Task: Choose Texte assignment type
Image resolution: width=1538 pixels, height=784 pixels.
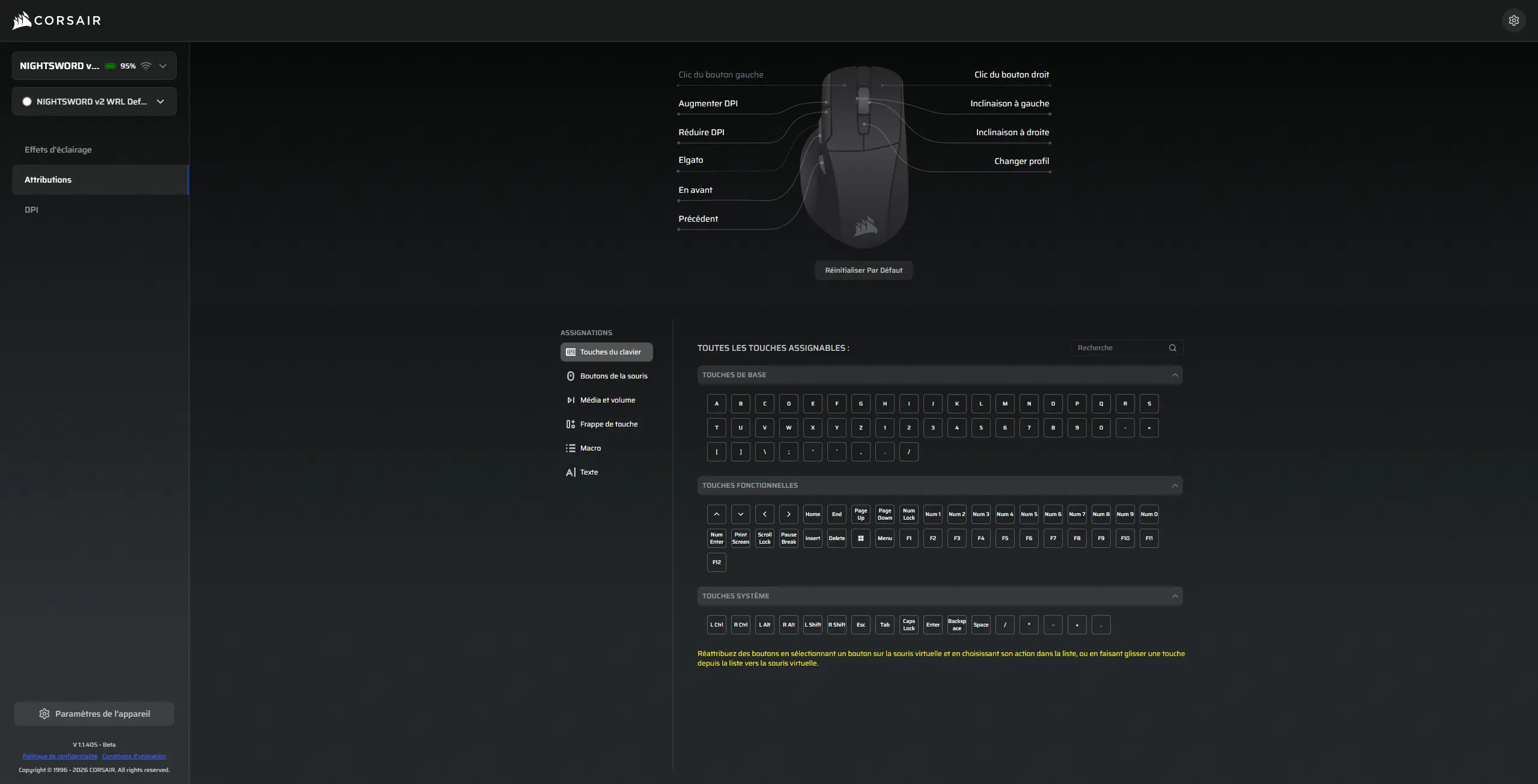Action: 607,472
